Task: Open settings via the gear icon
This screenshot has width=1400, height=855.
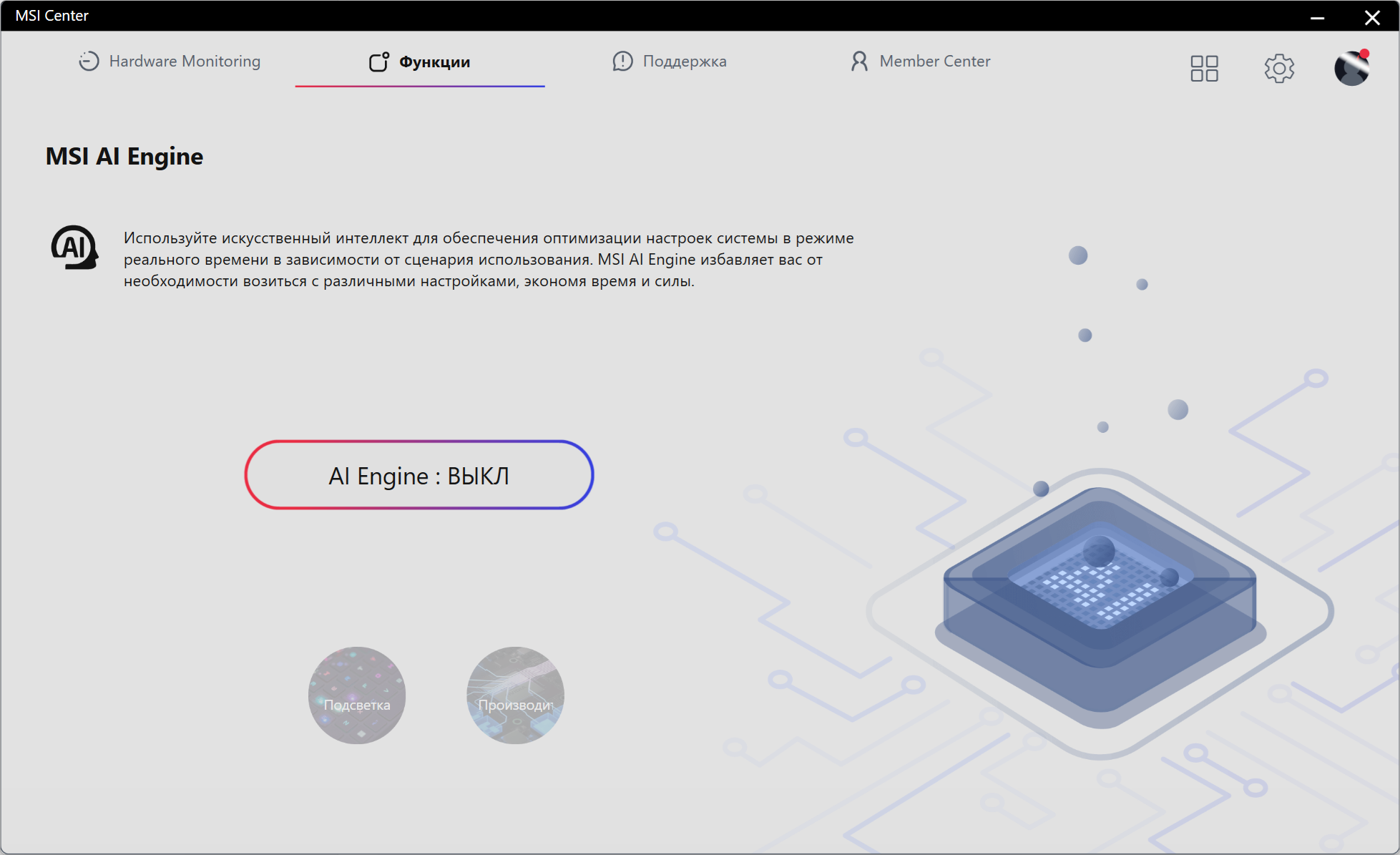Action: pos(1279,69)
